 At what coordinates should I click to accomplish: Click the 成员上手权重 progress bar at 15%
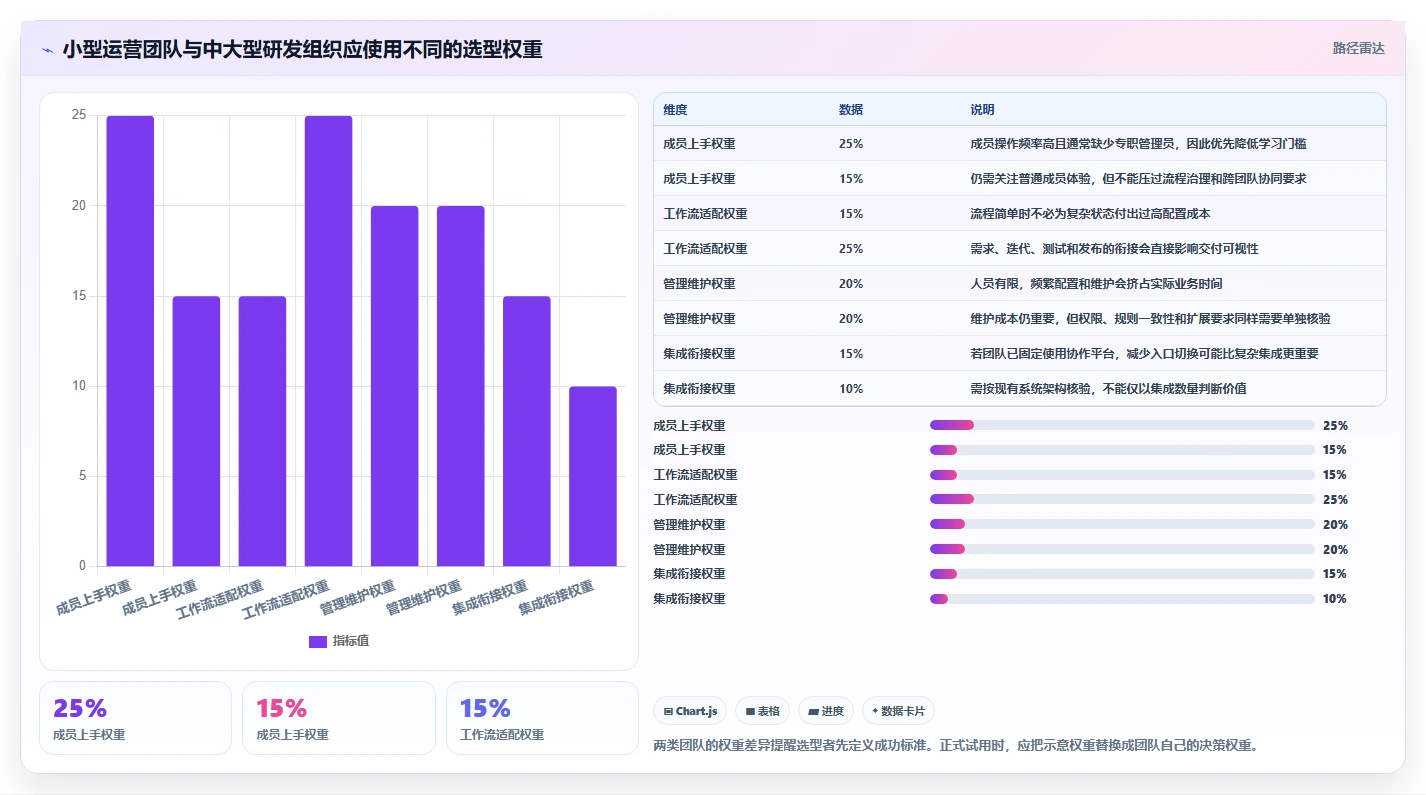click(1122, 450)
